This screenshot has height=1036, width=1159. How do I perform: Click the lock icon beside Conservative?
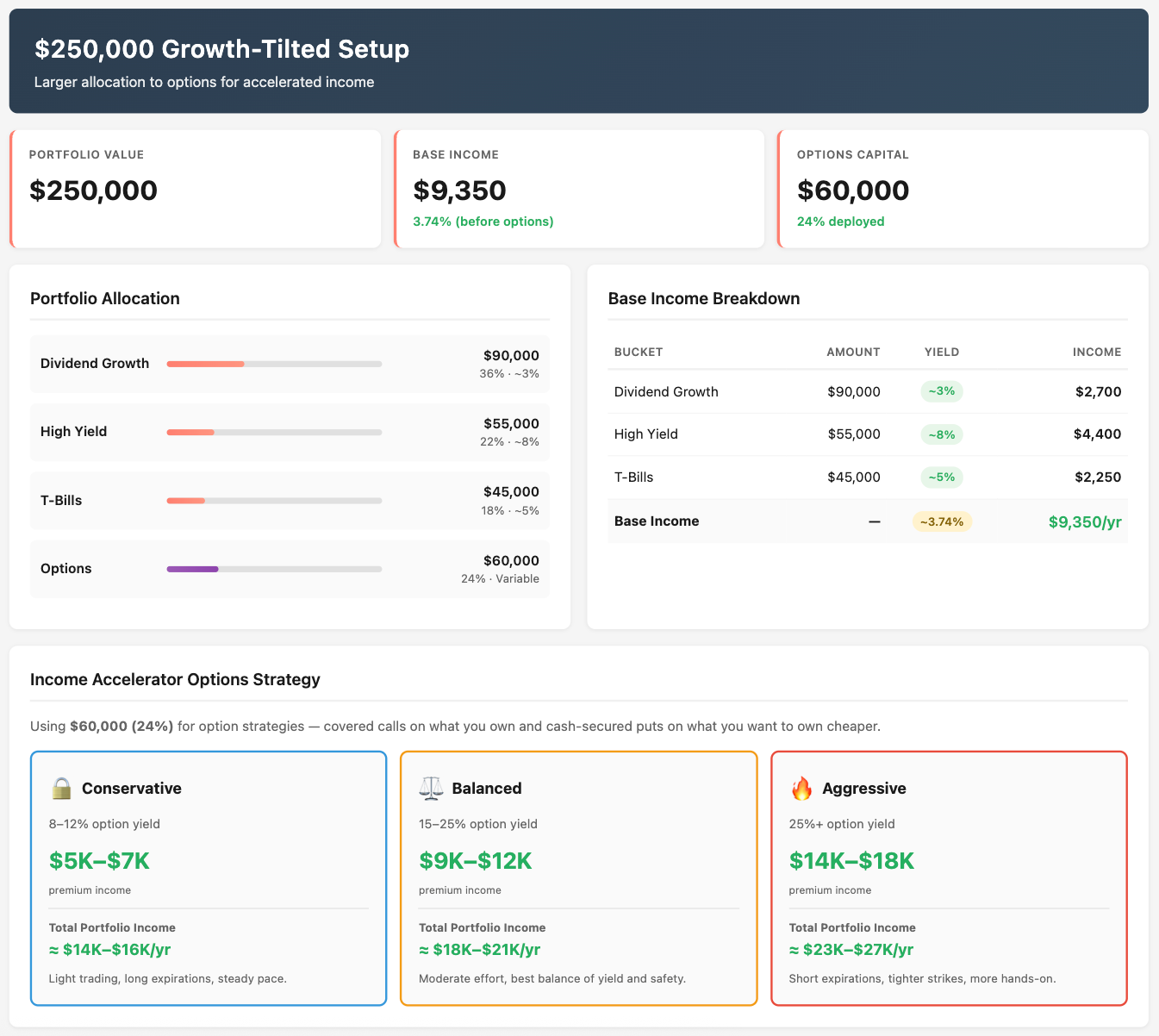[x=60, y=788]
